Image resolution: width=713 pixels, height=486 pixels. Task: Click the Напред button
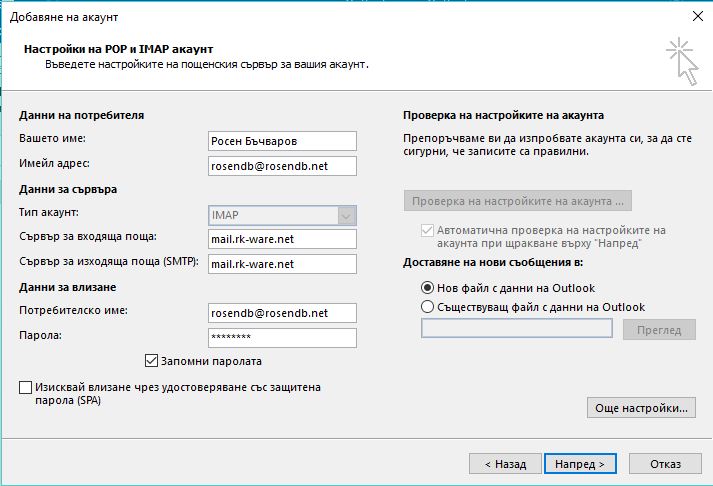click(580, 464)
